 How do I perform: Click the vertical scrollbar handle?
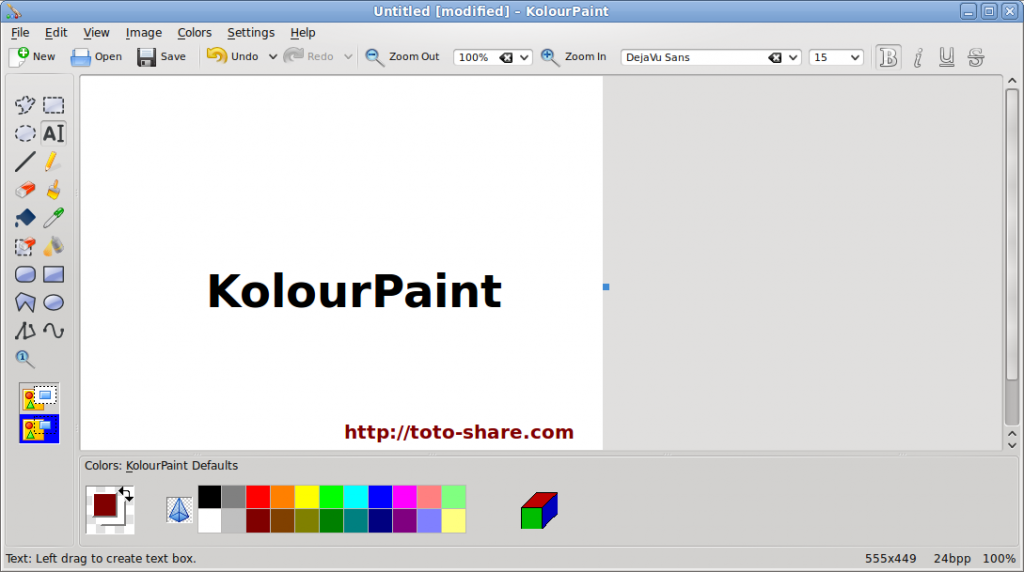pos(1012,235)
